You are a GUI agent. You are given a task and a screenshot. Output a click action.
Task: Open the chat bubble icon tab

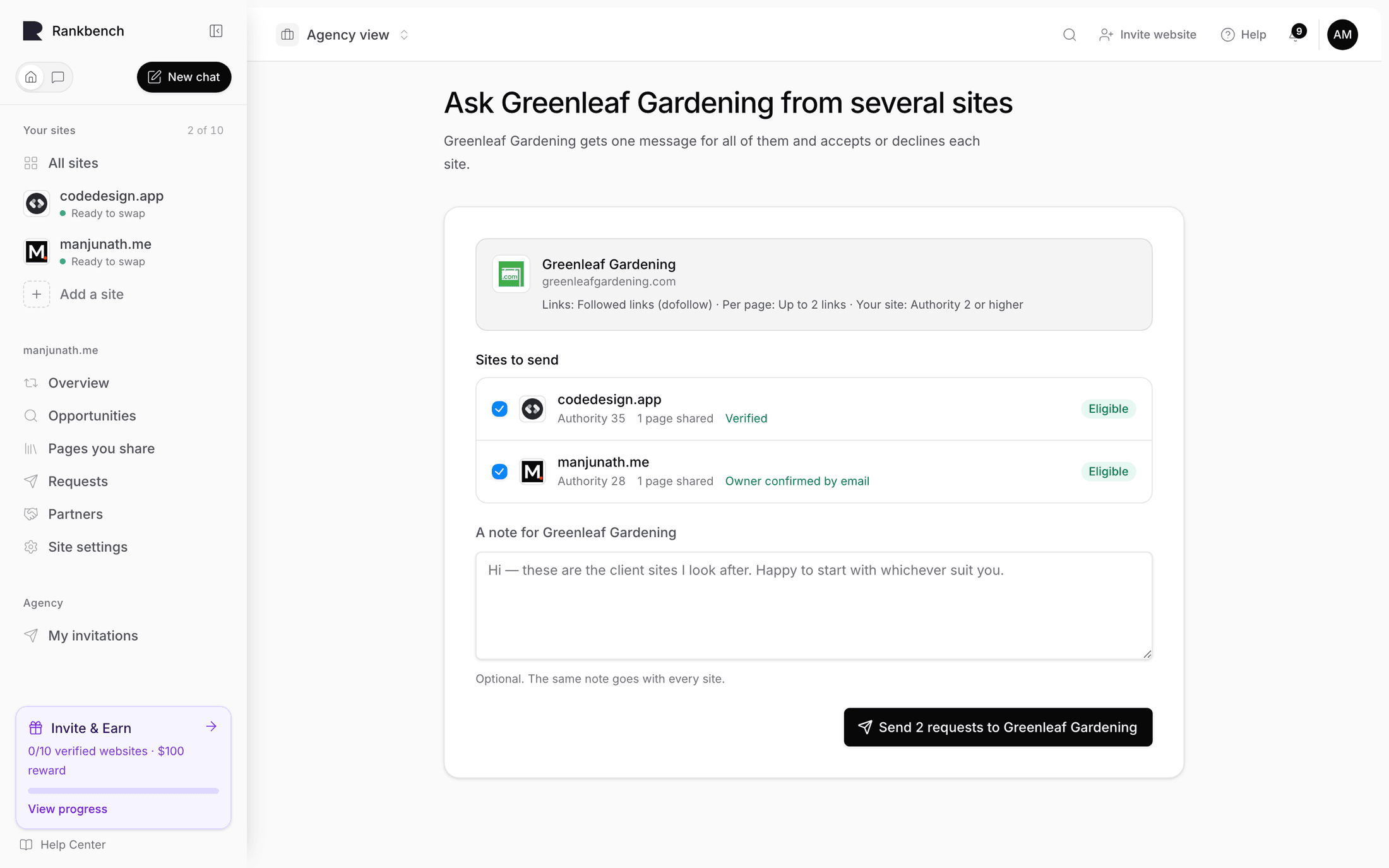point(58,77)
